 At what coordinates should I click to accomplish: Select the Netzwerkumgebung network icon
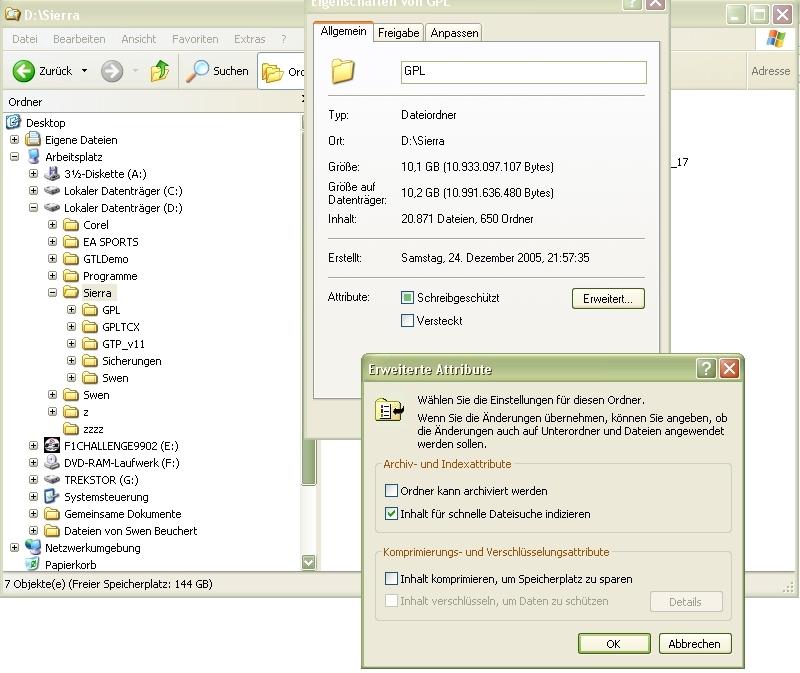pos(33,548)
